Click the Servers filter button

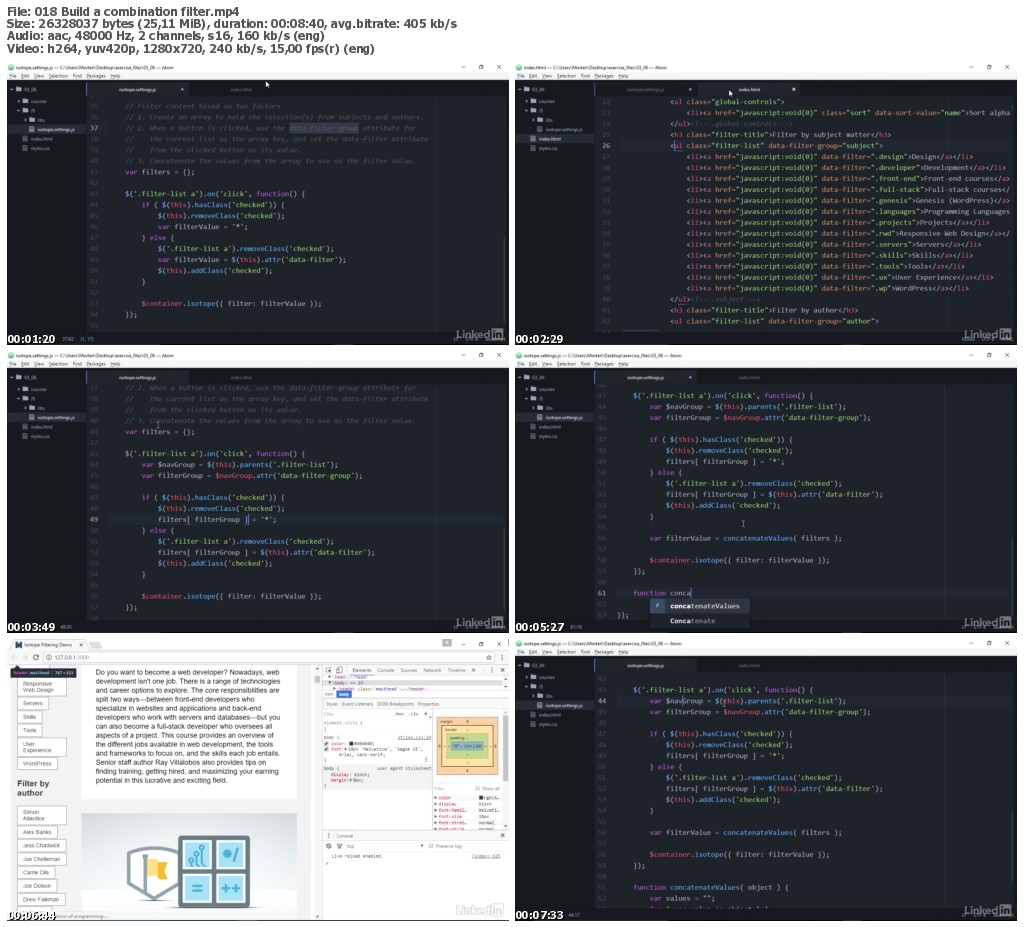[33, 704]
